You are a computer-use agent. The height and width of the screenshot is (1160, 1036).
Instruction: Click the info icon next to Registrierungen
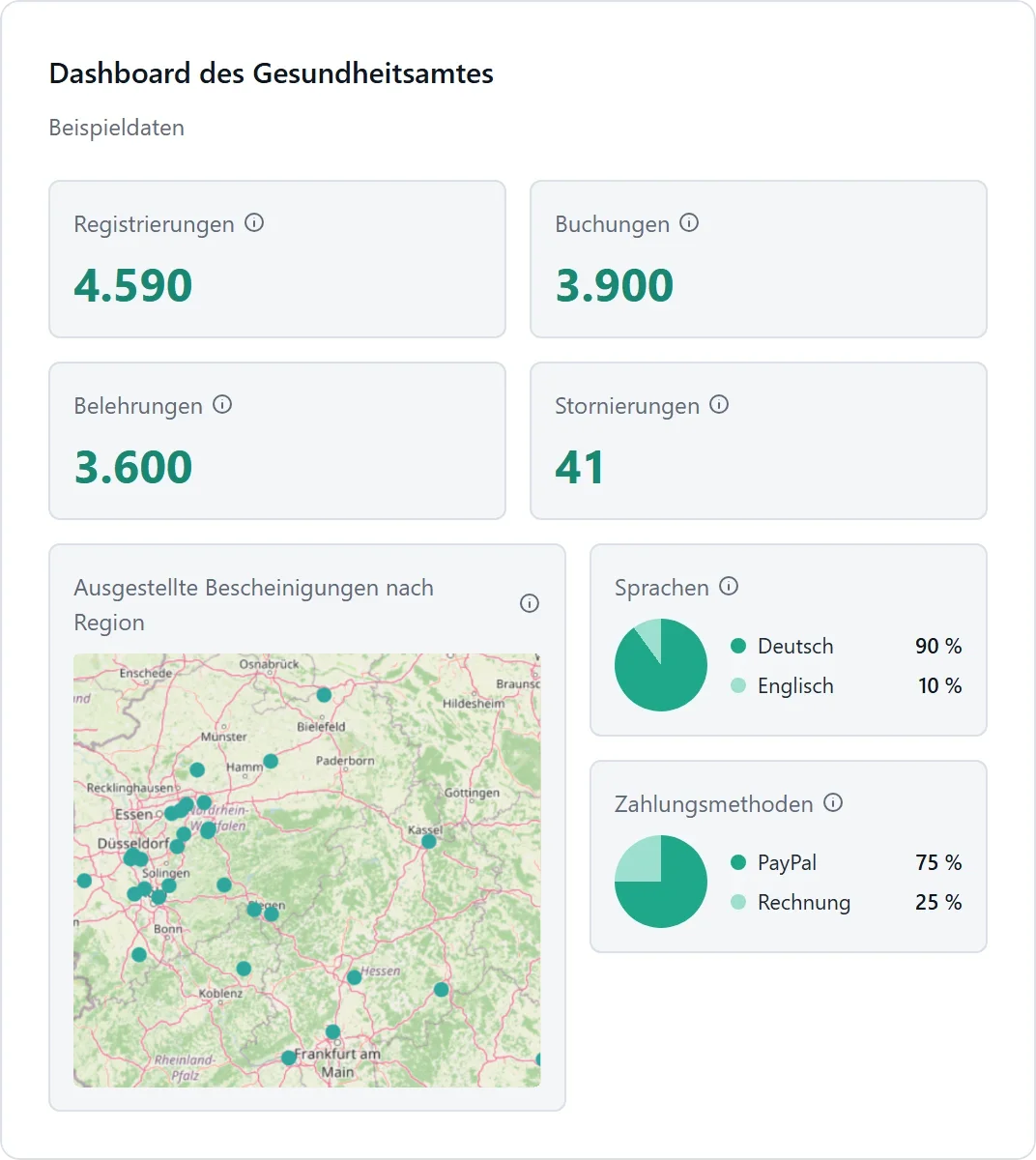tap(254, 223)
